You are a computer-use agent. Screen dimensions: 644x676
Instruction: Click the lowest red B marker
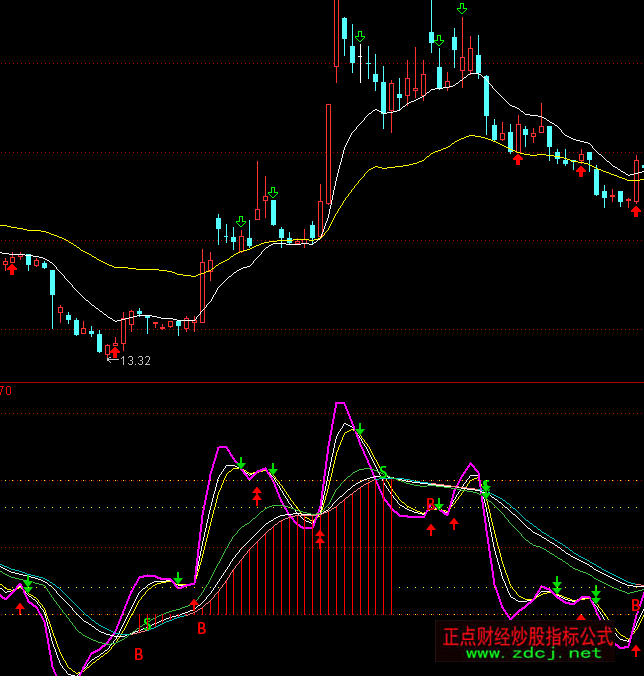pyautogui.click(x=139, y=655)
